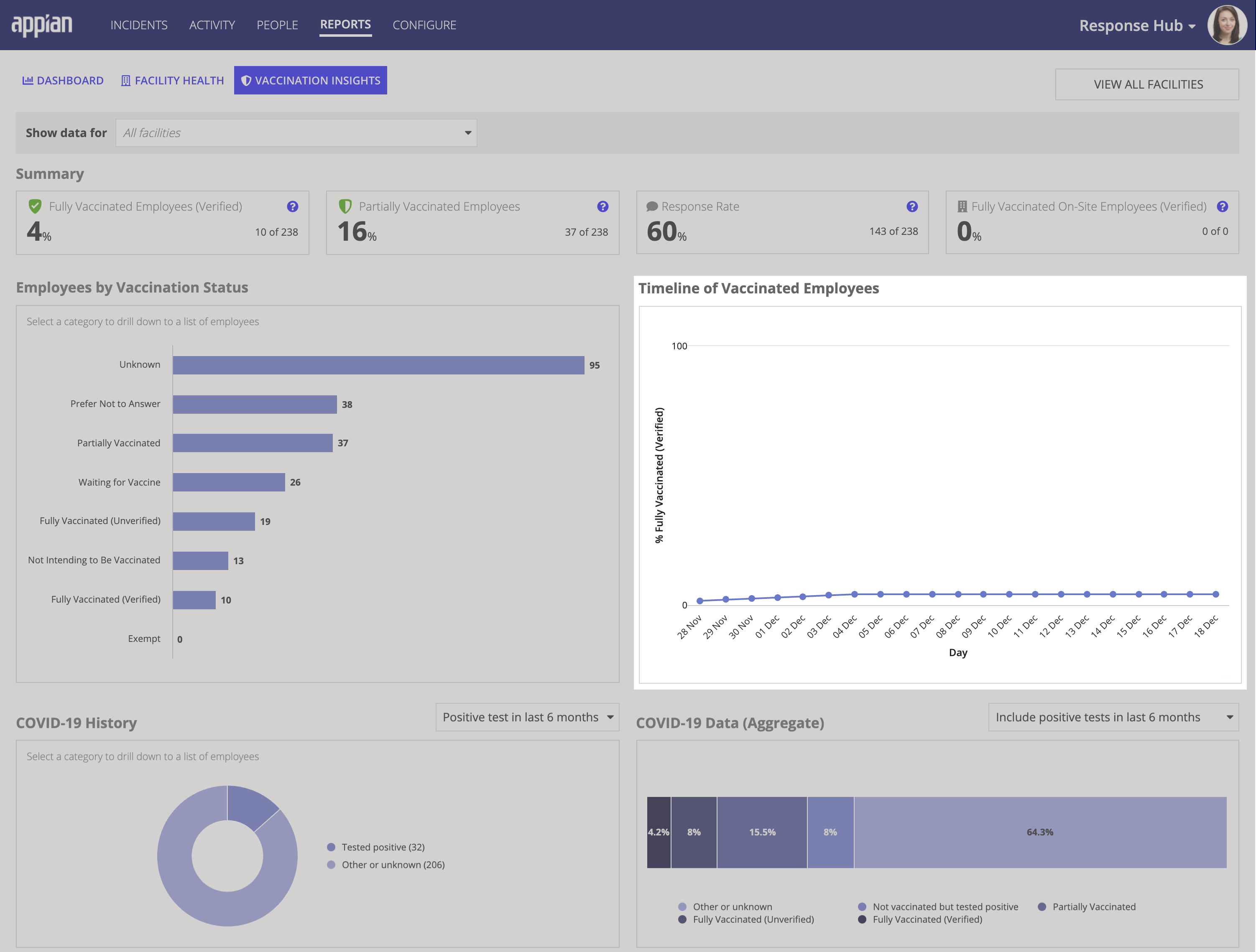Image resolution: width=1256 pixels, height=952 pixels.
Task: Click the View All Facilities button
Action: coord(1147,84)
